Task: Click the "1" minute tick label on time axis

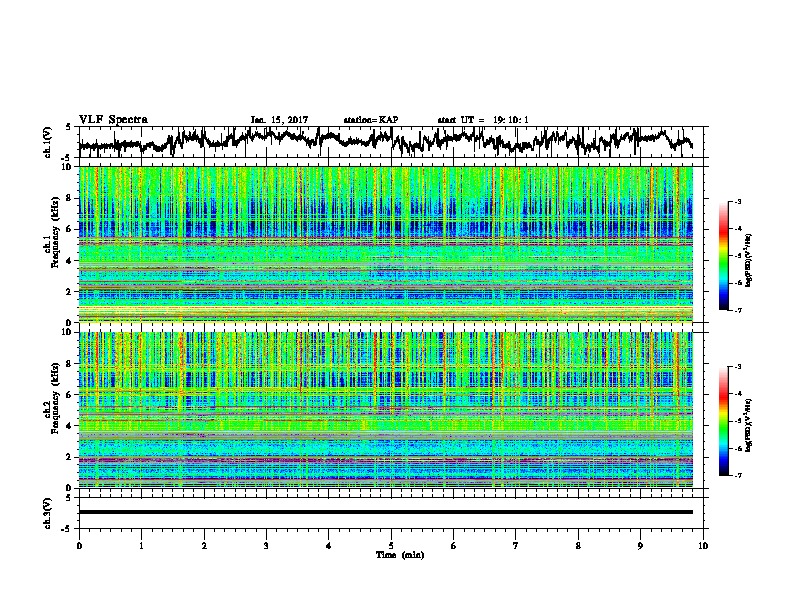Action: coord(141,546)
